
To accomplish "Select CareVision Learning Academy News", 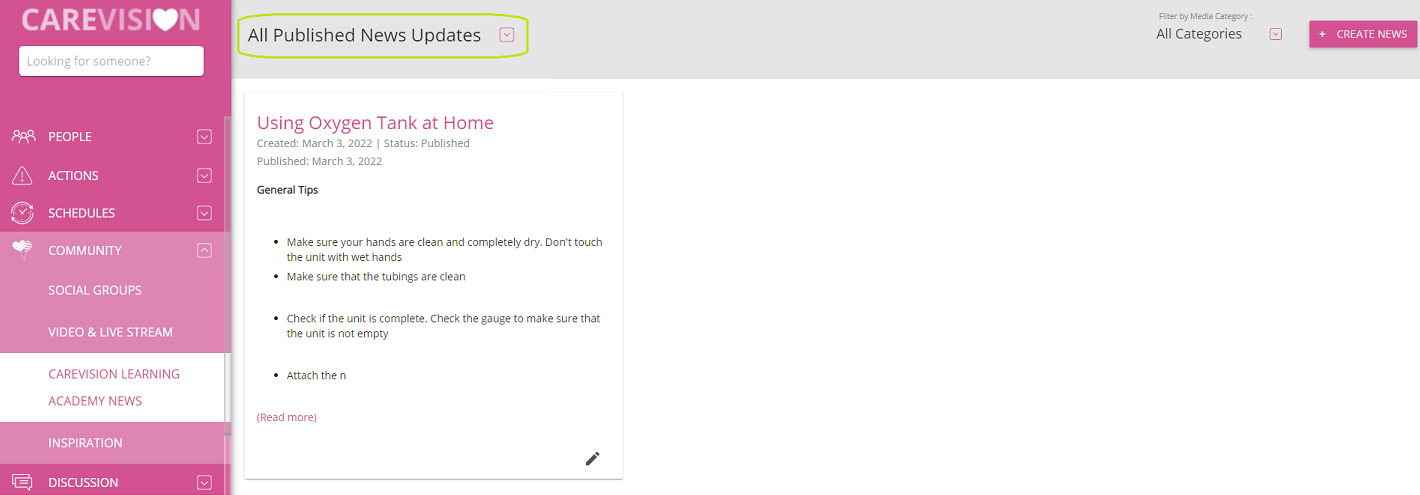I will pos(114,387).
